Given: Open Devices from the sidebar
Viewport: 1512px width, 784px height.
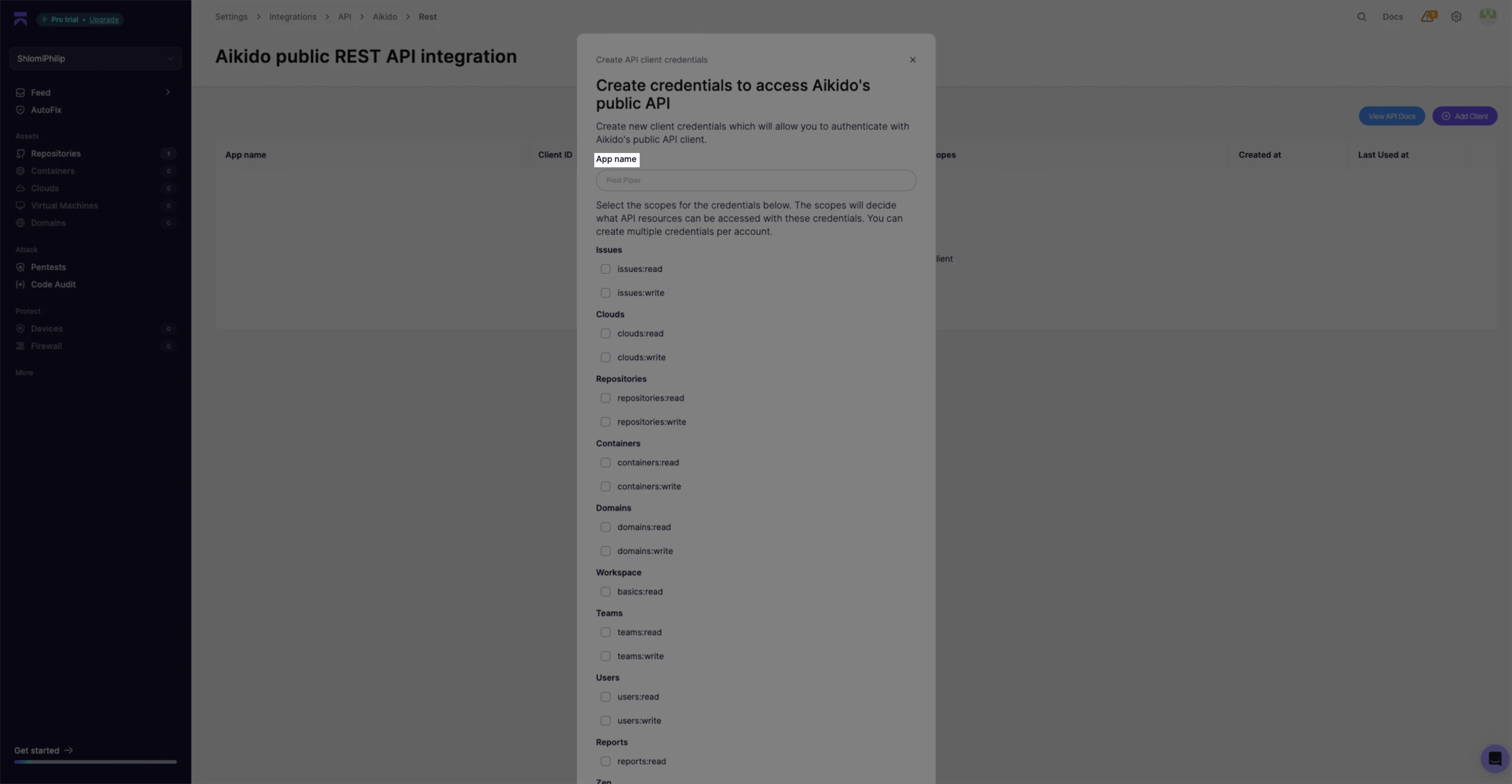Looking at the screenshot, I should (x=47, y=329).
